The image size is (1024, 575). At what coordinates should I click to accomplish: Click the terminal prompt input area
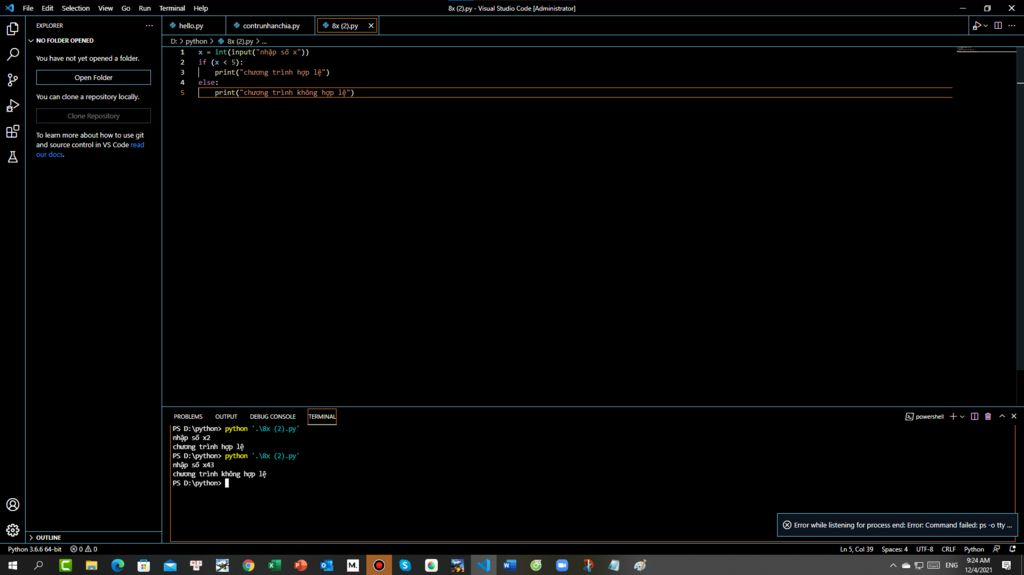pos(227,483)
